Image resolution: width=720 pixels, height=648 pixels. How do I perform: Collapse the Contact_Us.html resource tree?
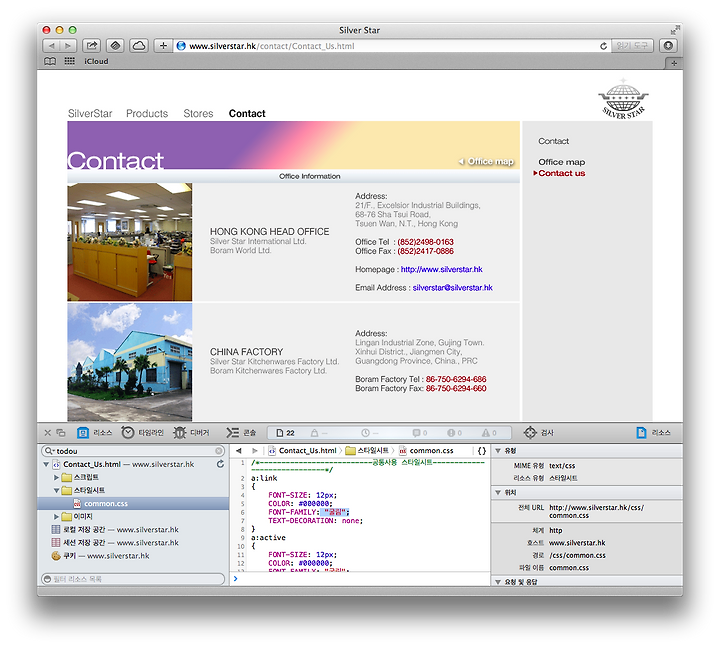46,464
